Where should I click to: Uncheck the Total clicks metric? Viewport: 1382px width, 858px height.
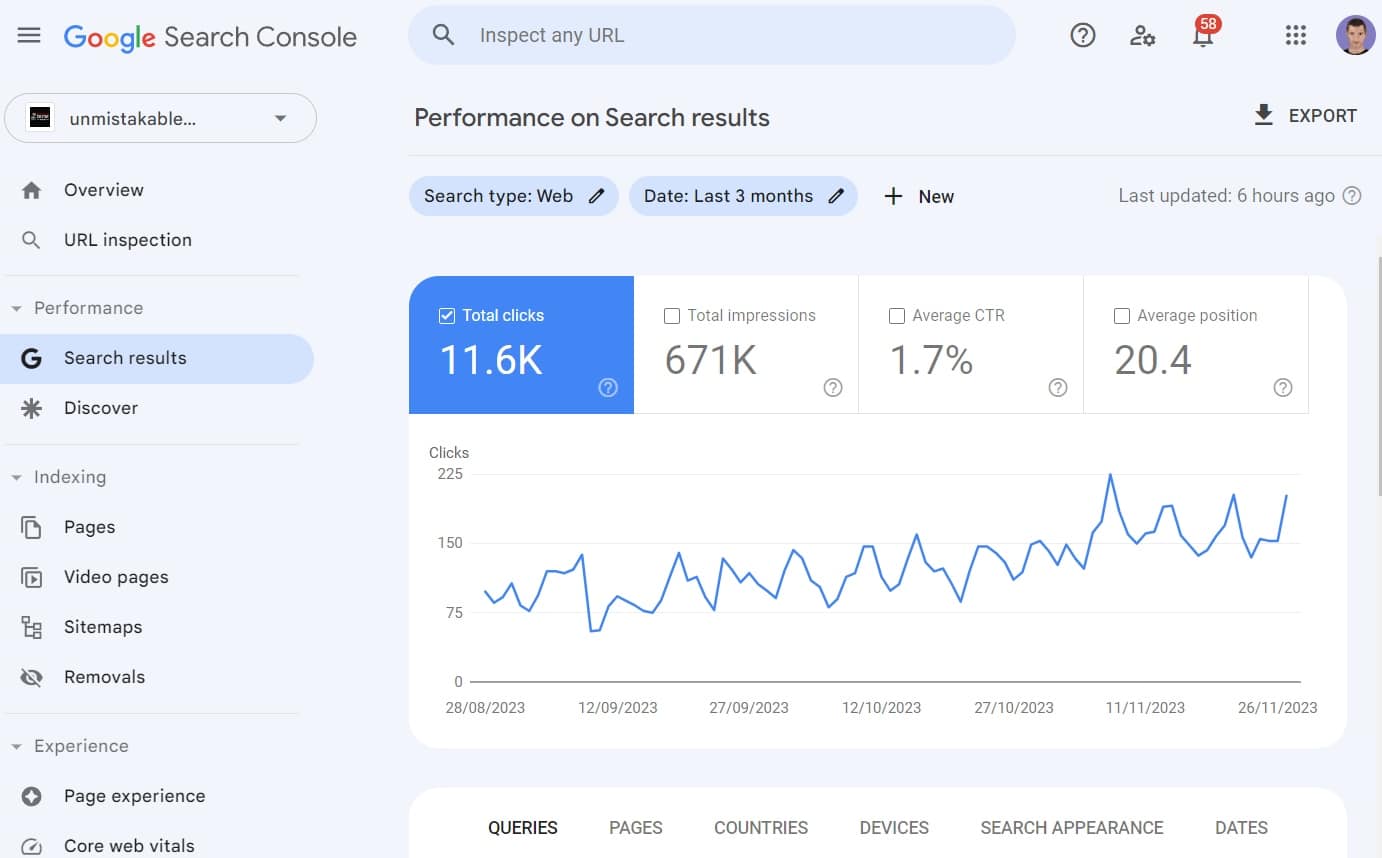(x=446, y=315)
